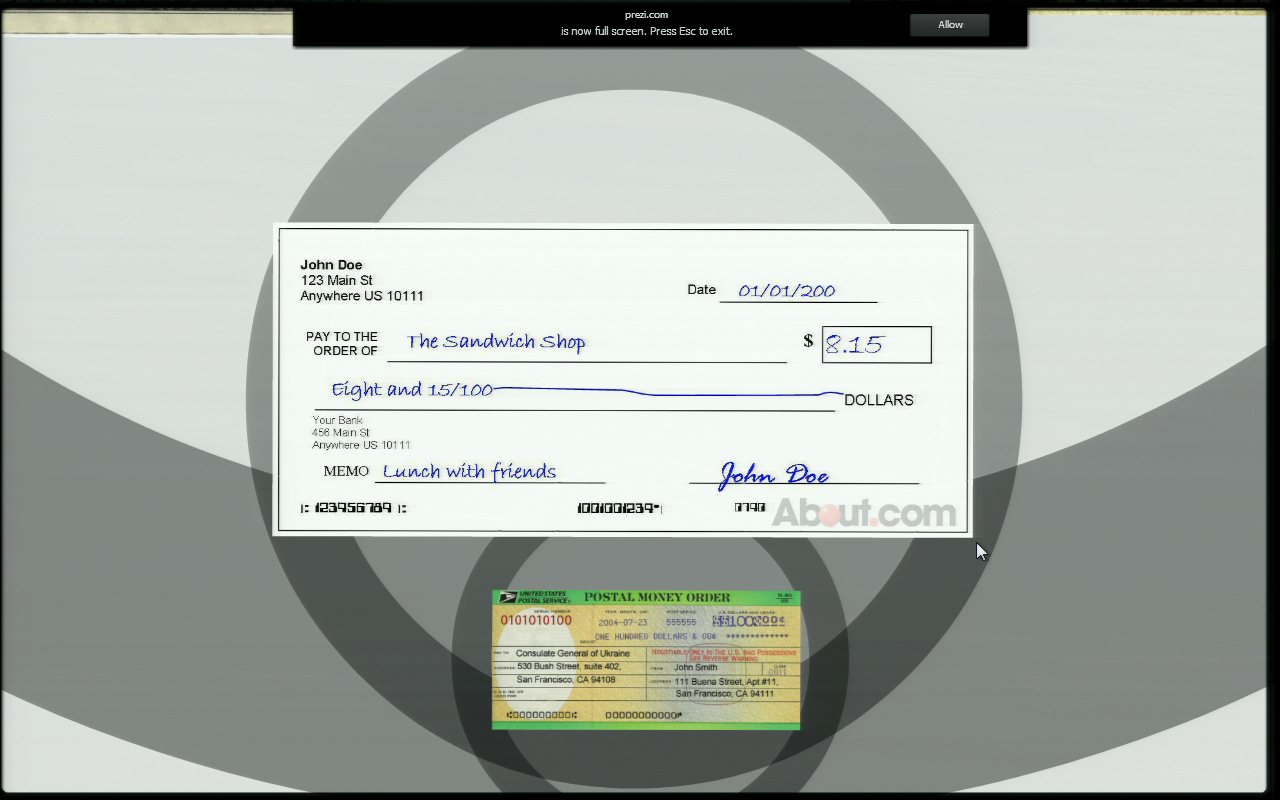Click the prezi.com fullscreen notification text
This screenshot has width=1280, height=800.
(x=646, y=23)
